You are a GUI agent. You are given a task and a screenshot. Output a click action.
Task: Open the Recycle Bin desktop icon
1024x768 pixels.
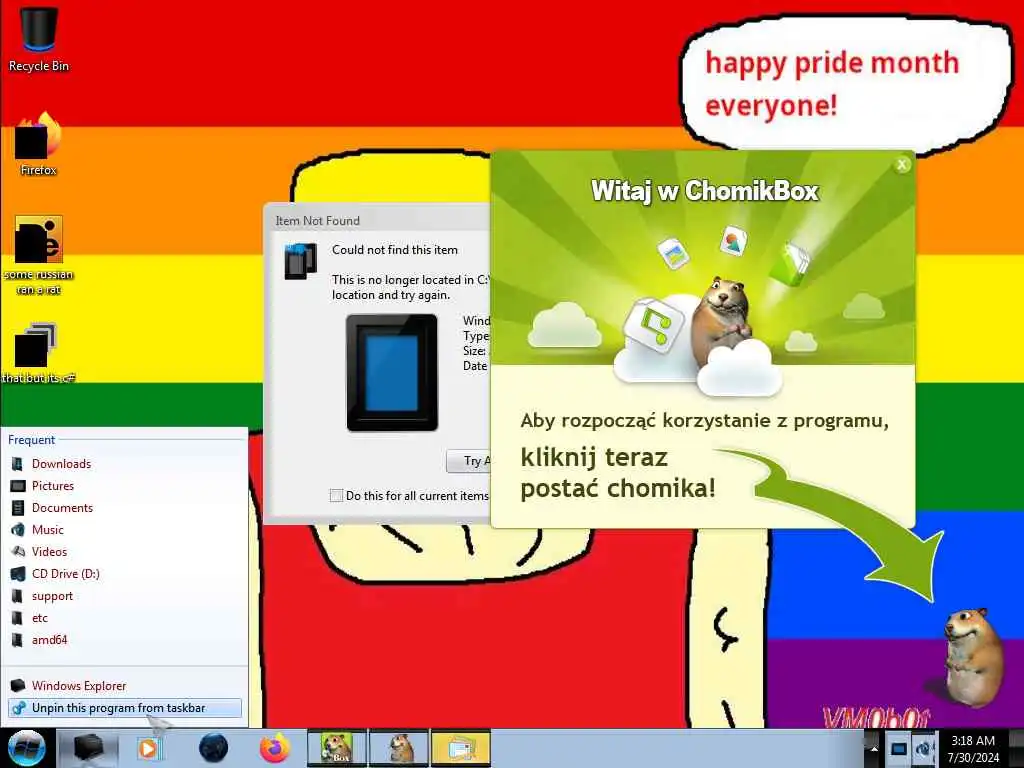(39, 38)
